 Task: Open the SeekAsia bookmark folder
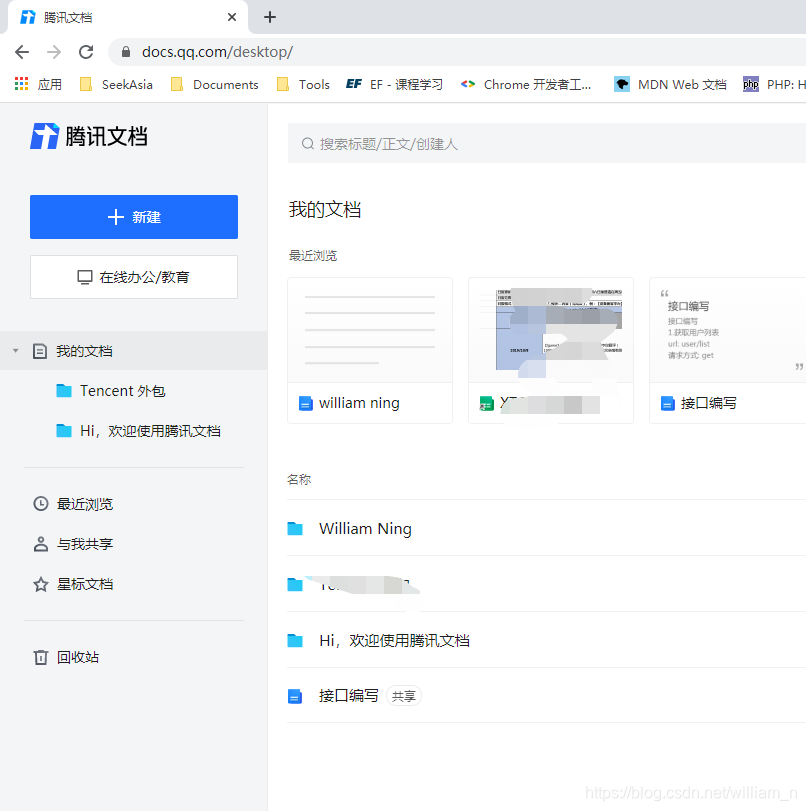(x=116, y=84)
